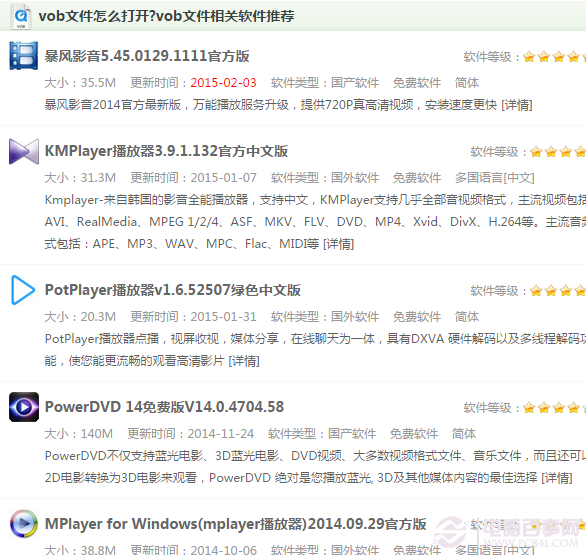Click 简体 in the PotPlayer row
The image size is (586, 555).
466,317
